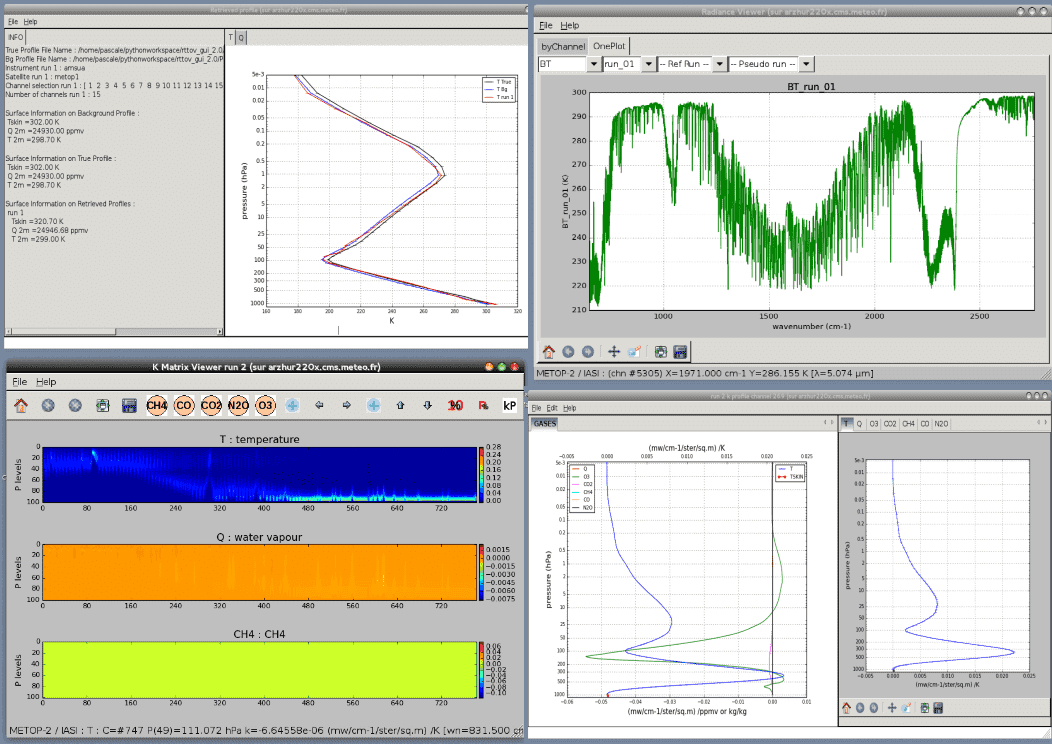Image resolution: width=1052 pixels, height=744 pixels.
Task: Click the horizontal scrollbar in INFO panel
Action: click(x=114, y=331)
